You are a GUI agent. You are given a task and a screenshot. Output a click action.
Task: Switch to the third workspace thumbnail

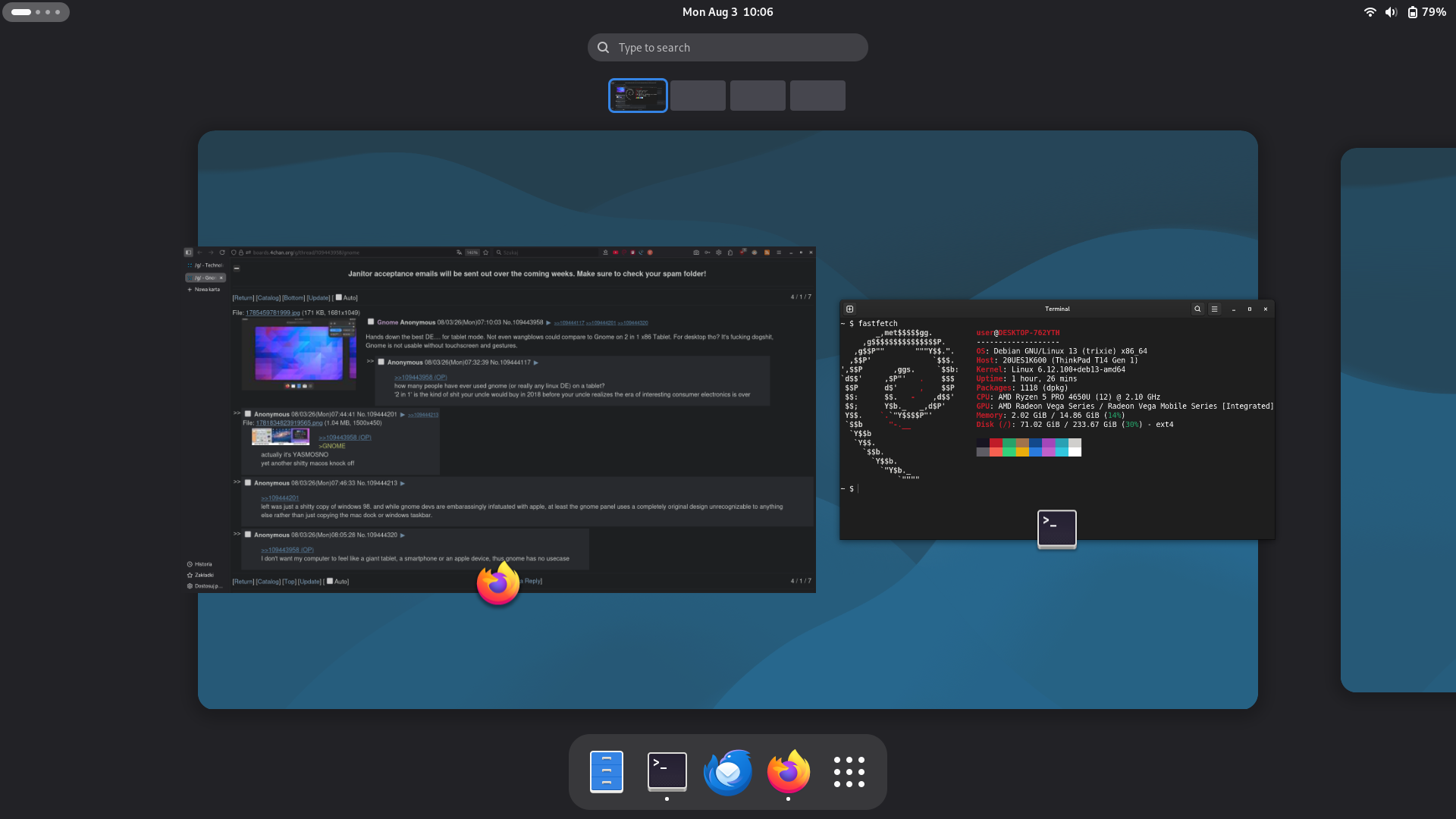tap(758, 96)
